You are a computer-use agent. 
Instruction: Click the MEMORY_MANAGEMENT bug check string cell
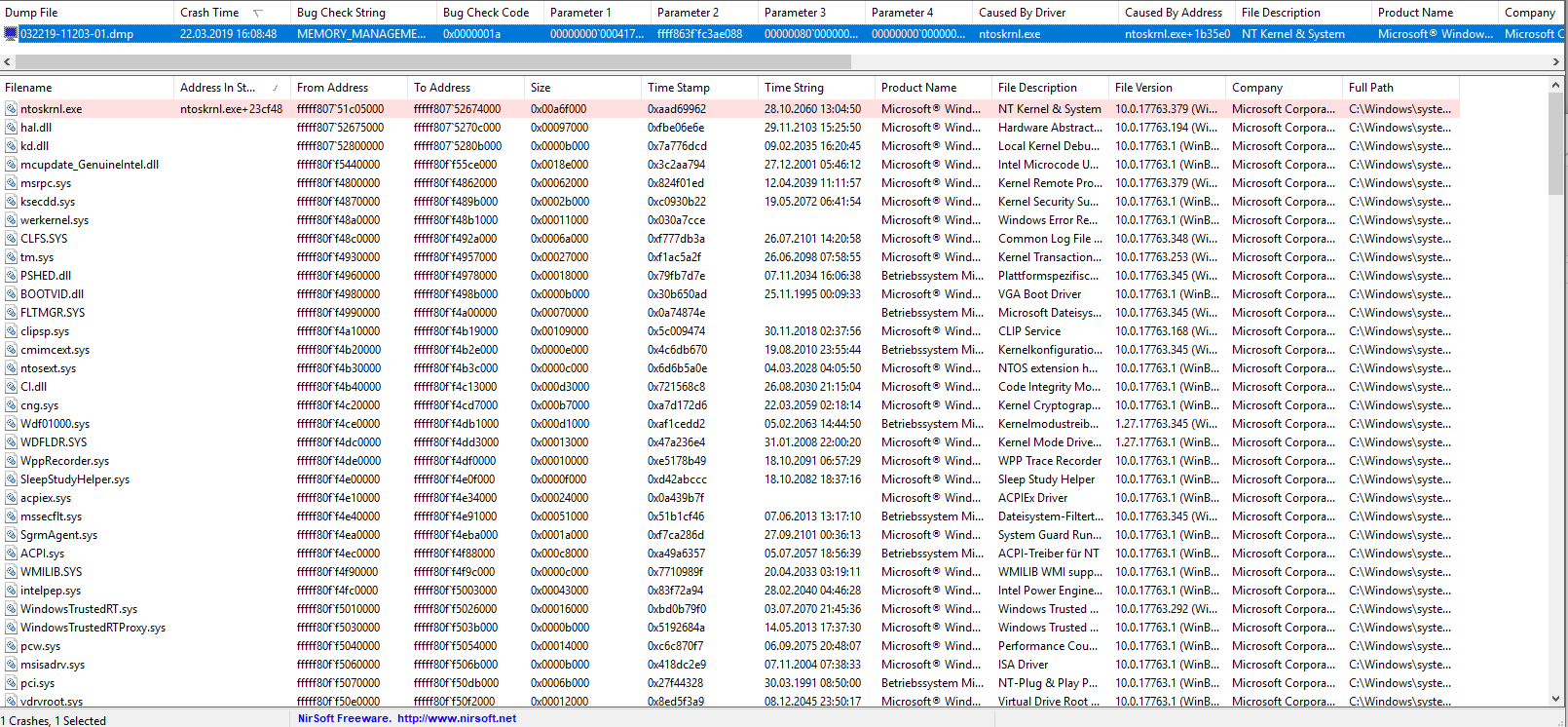(361, 34)
